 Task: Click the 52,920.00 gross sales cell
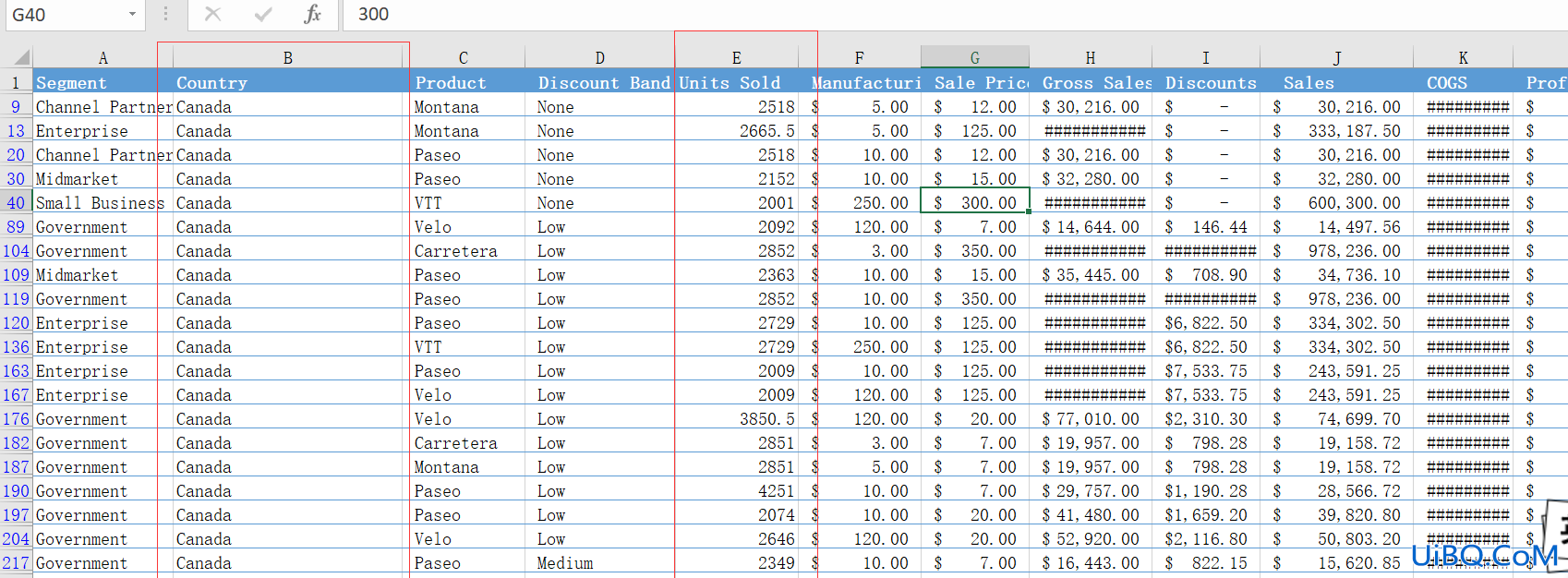pos(1091,538)
